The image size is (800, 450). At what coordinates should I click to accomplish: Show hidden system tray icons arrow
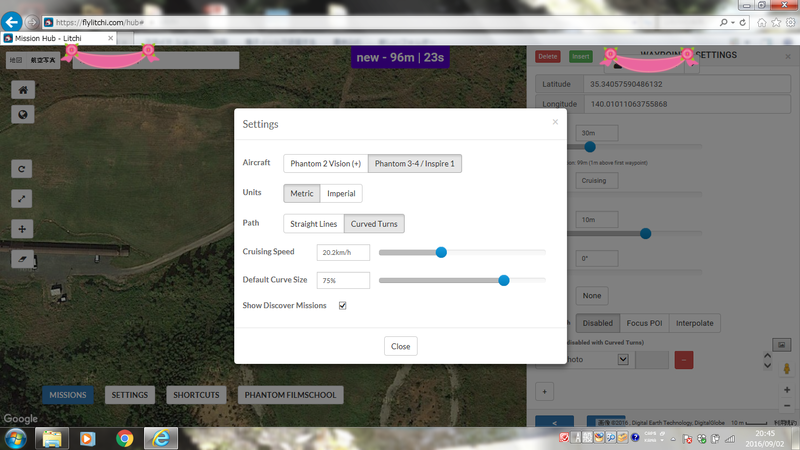(673, 439)
